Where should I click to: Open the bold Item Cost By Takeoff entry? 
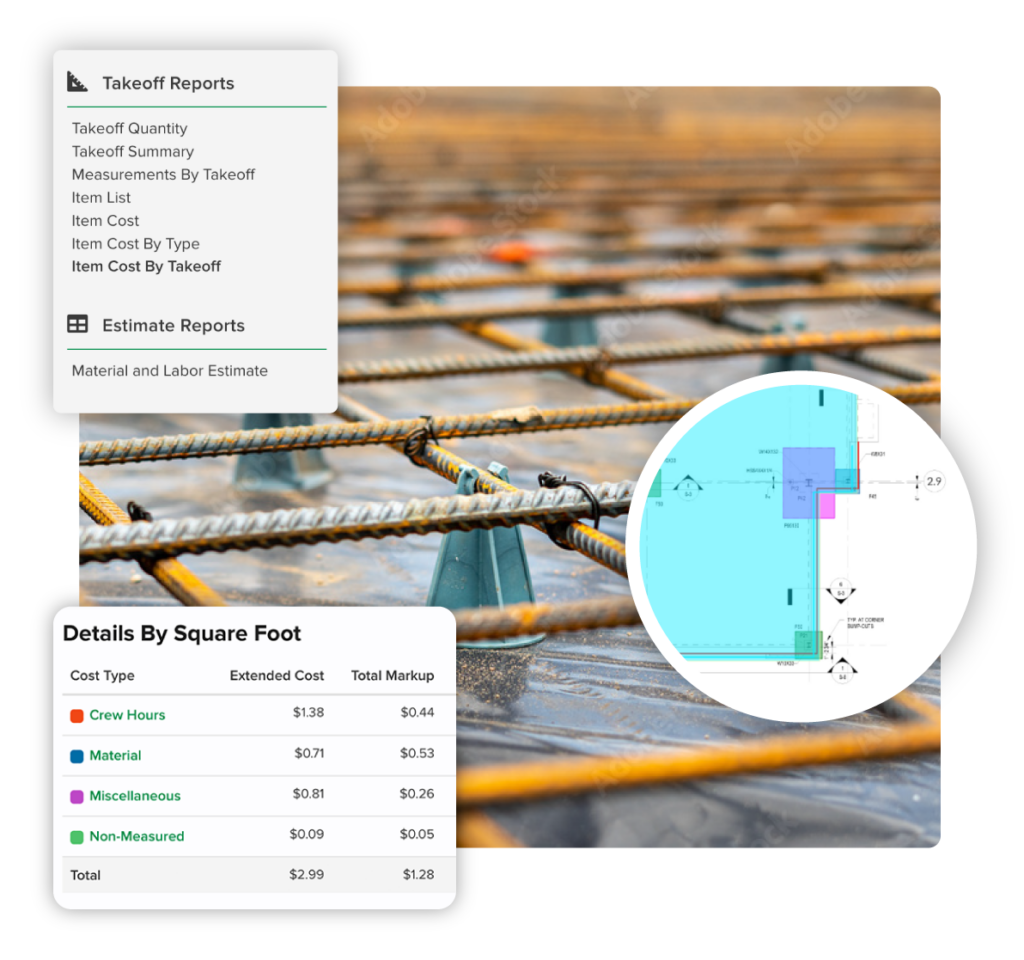[146, 266]
